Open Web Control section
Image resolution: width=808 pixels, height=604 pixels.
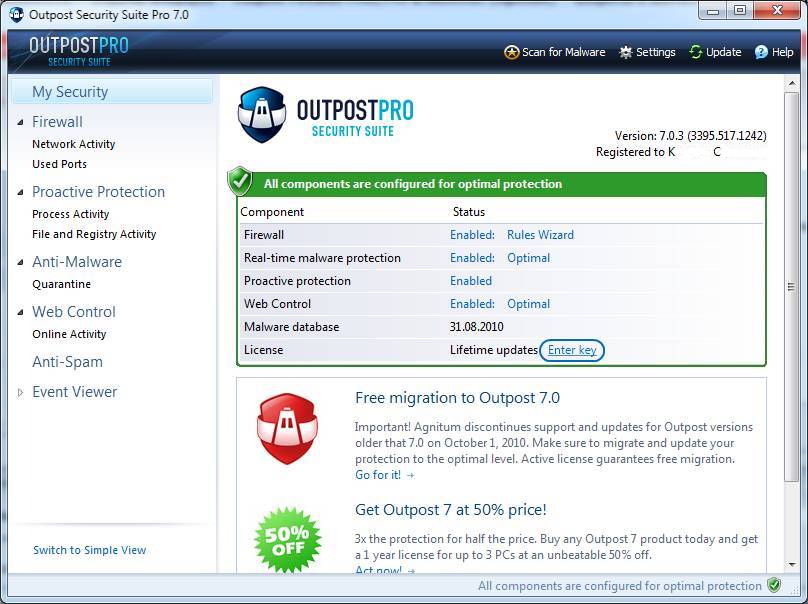point(74,312)
